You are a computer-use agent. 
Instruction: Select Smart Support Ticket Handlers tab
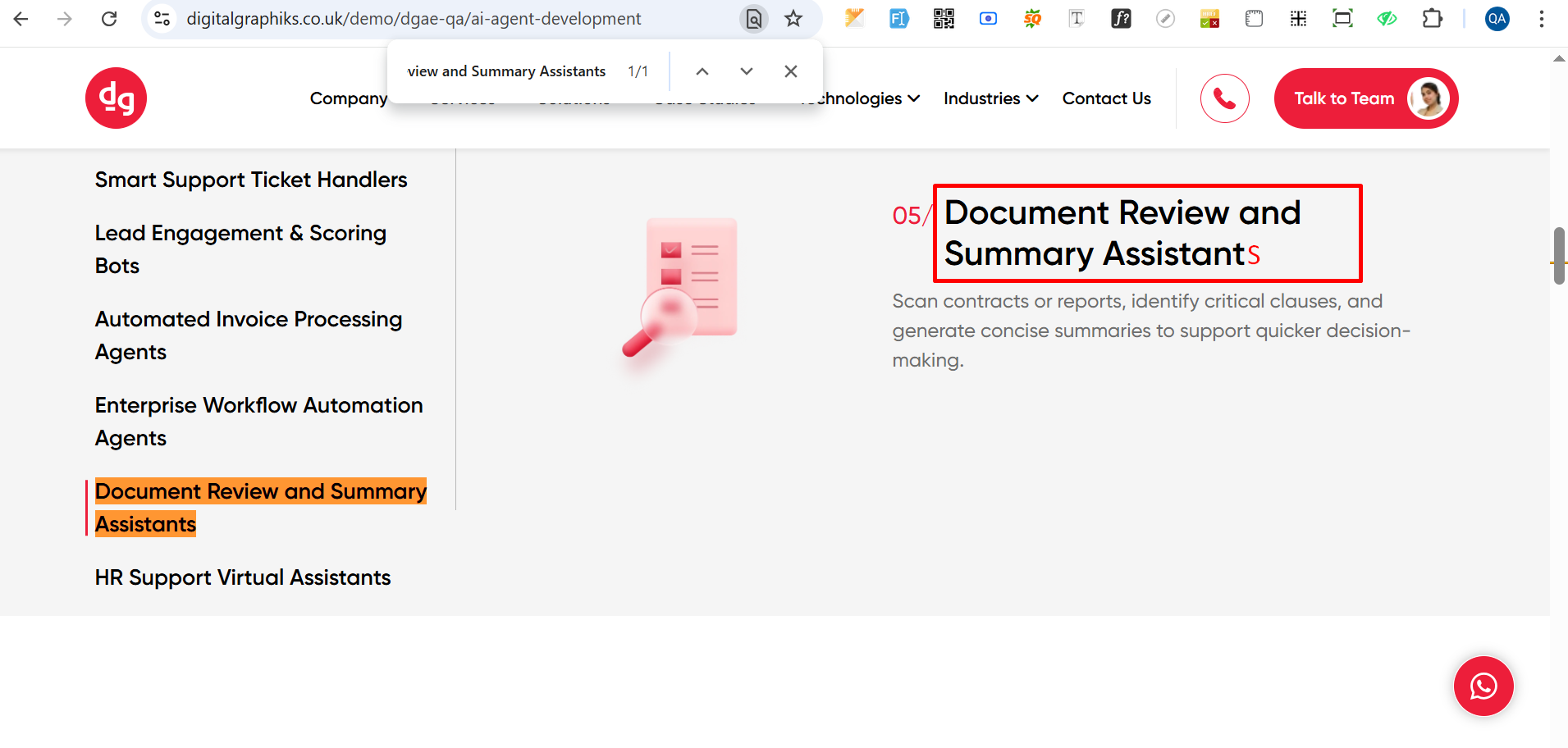tap(251, 180)
